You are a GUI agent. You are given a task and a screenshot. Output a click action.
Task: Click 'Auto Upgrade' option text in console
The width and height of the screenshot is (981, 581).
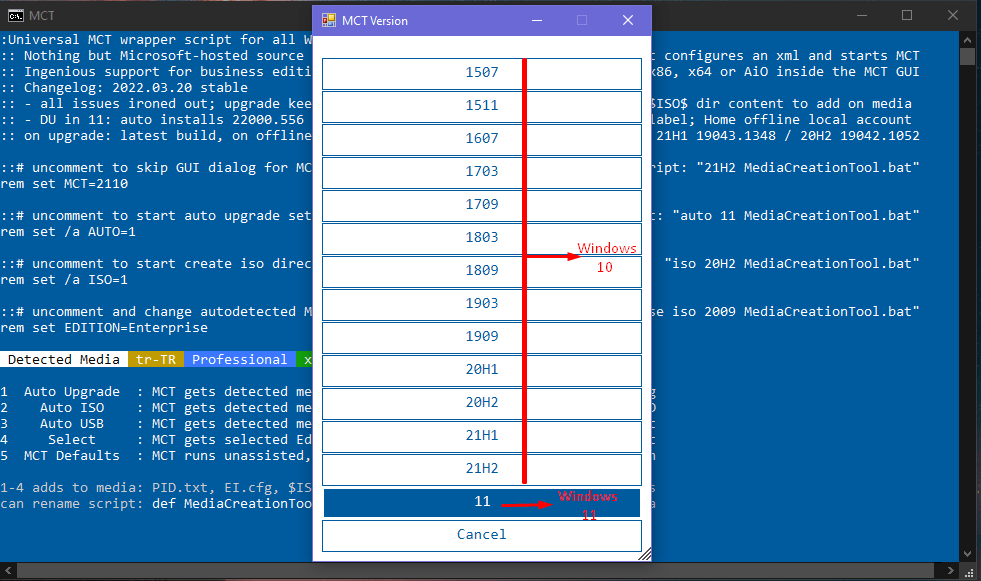[72, 392]
